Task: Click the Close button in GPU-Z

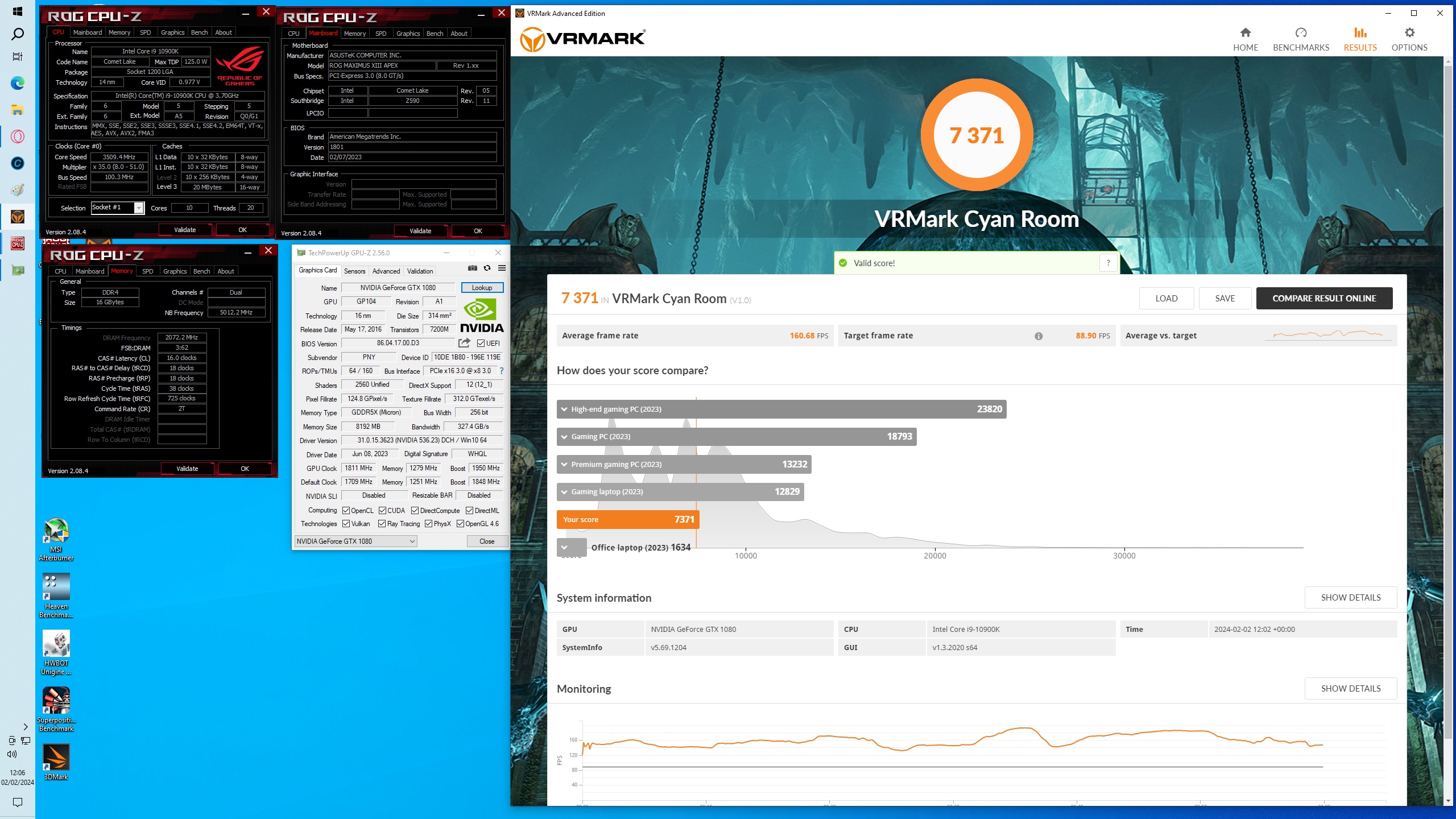Action: pyautogui.click(x=487, y=541)
